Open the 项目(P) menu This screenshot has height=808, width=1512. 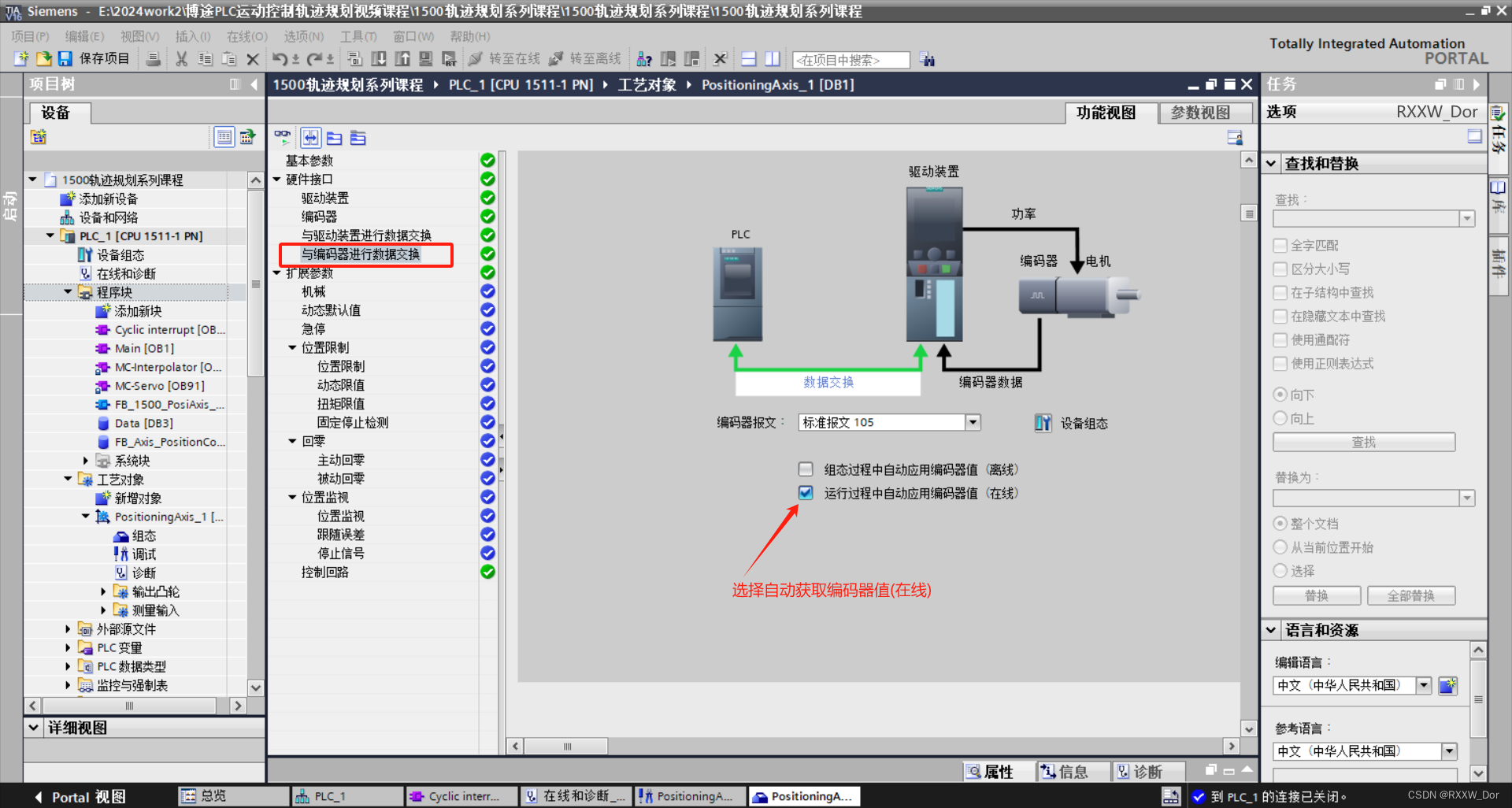coord(30,36)
